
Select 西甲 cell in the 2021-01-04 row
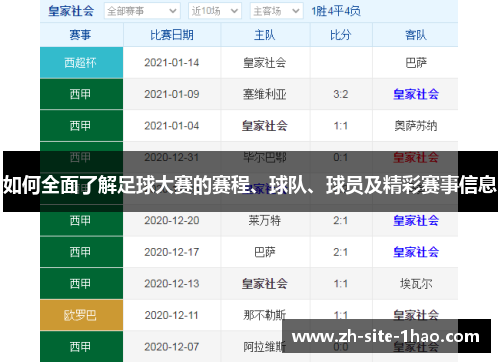click(81, 126)
